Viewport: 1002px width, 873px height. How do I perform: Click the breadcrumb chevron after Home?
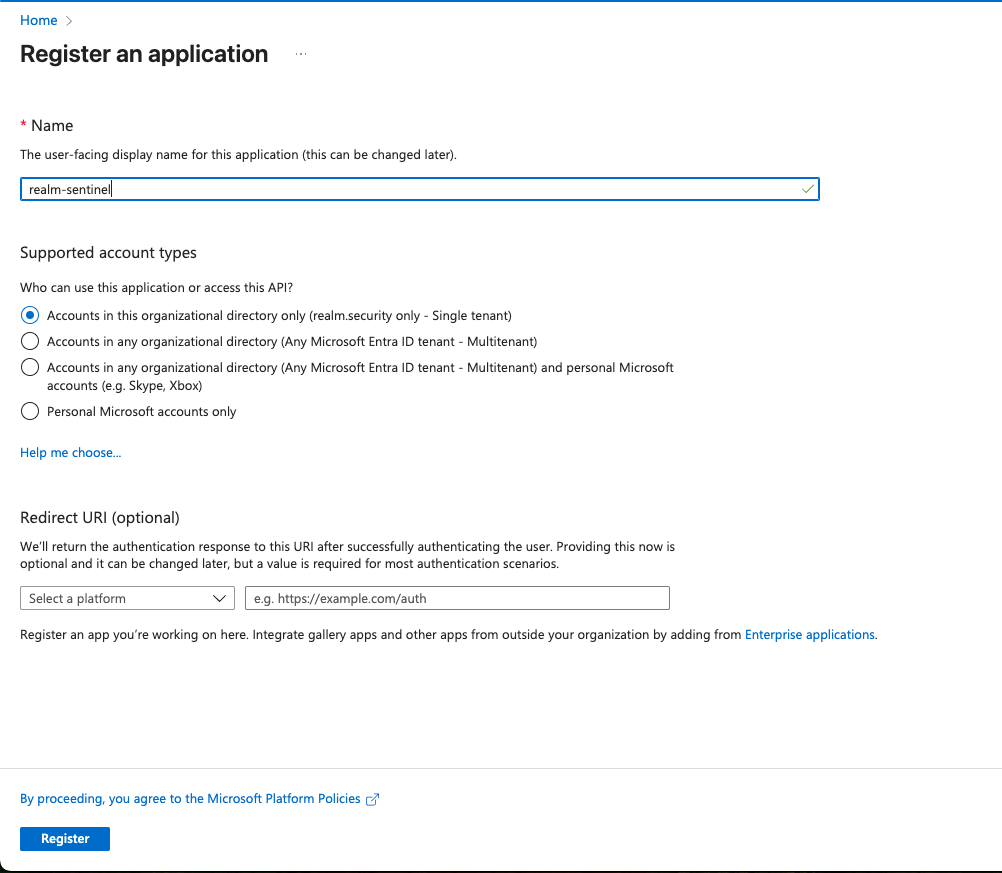click(x=69, y=21)
